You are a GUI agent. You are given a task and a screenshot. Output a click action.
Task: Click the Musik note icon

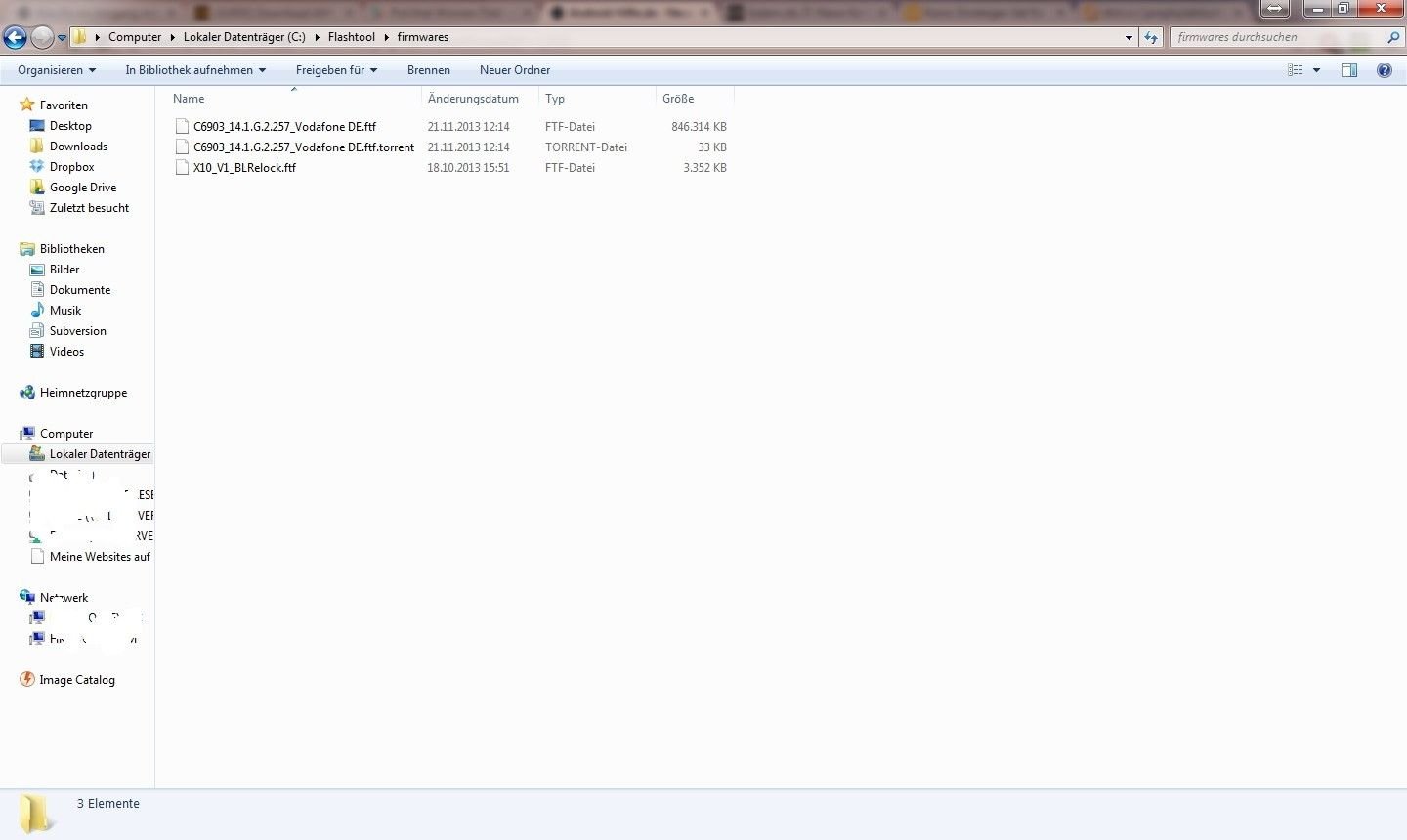37,311
